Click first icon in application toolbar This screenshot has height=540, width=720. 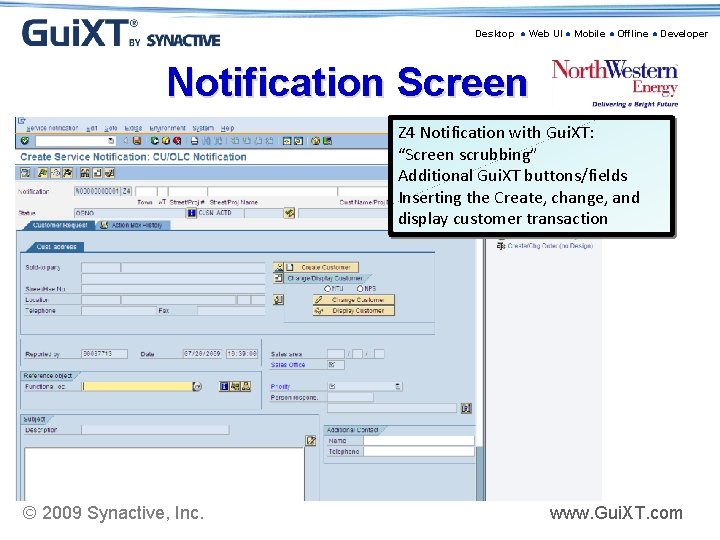tap(25, 173)
